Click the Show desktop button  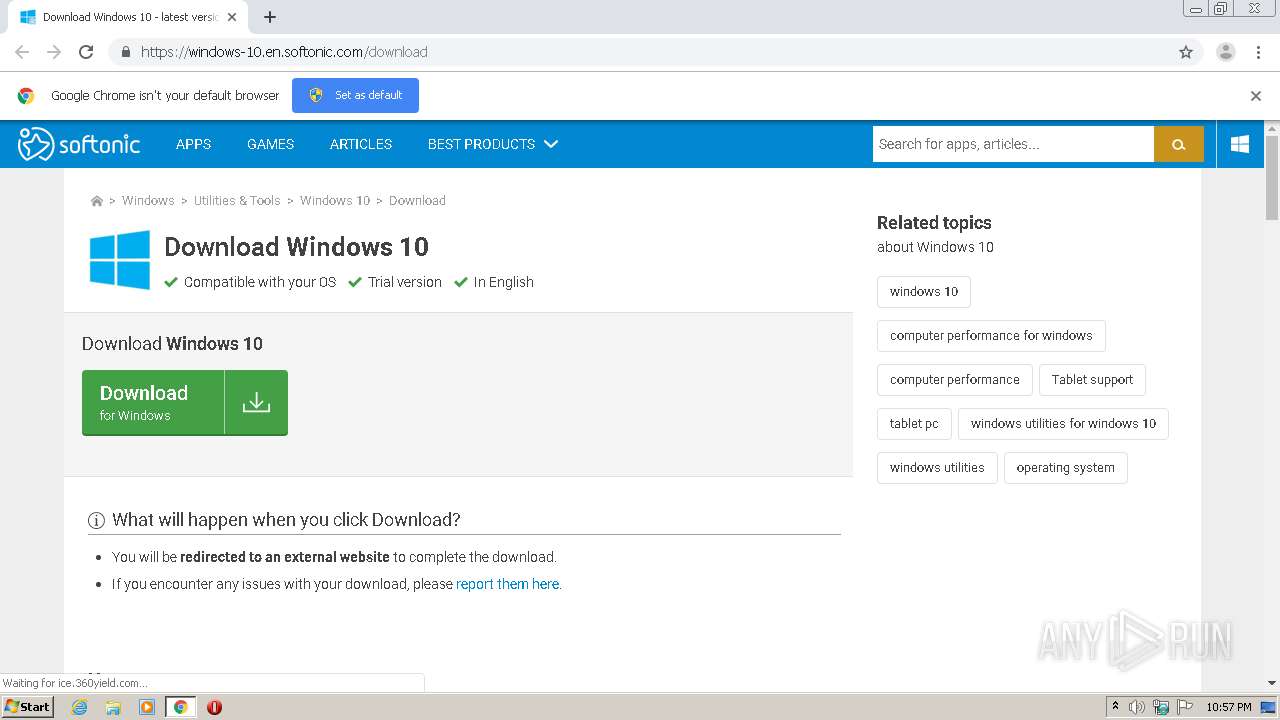(x=1268, y=707)
